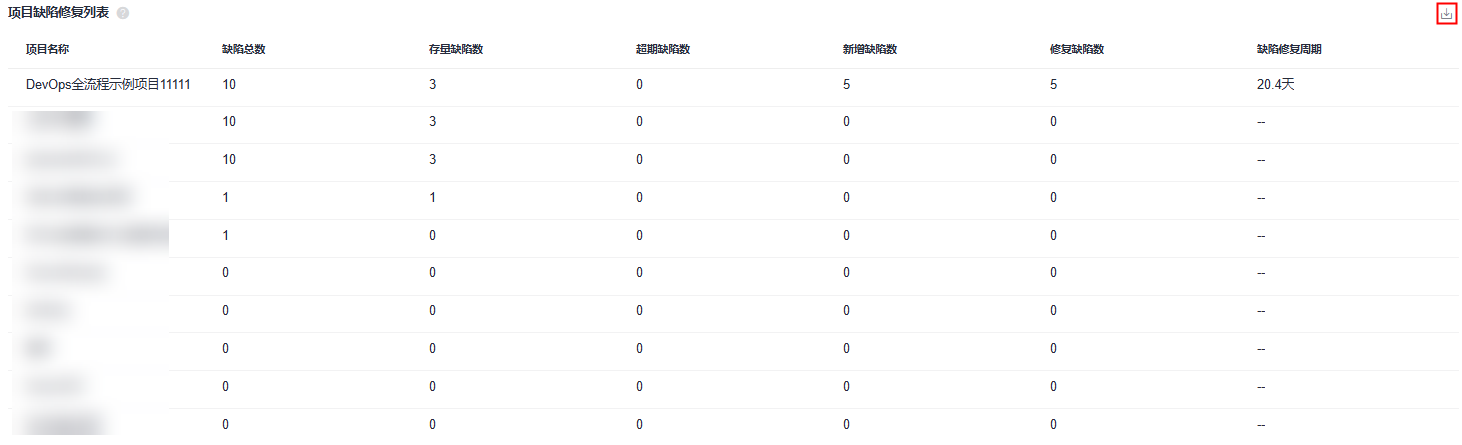This screenshot has height=445, width=1462.
Task: Click the 项目缺陷修复列表 panel title
Action: coord(58,14)
